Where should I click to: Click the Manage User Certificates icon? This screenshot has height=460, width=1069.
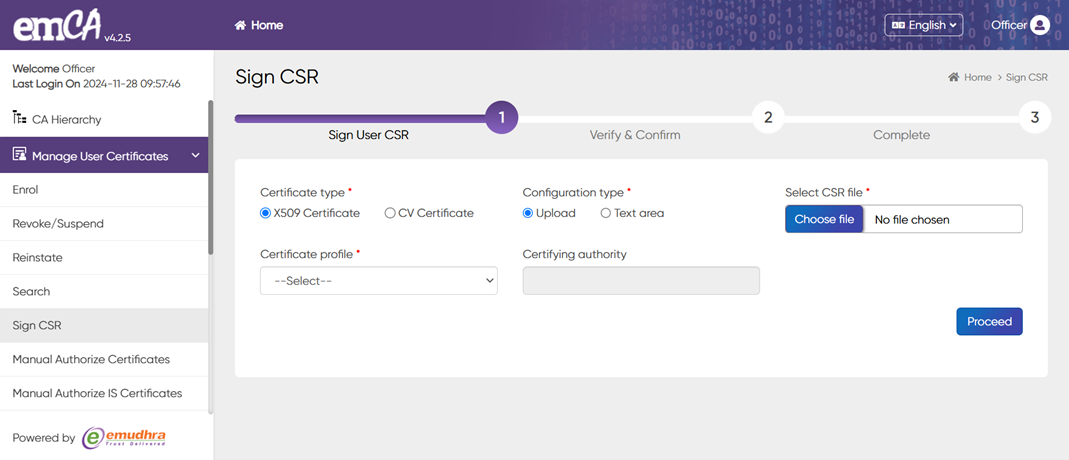tap(19, 155)
